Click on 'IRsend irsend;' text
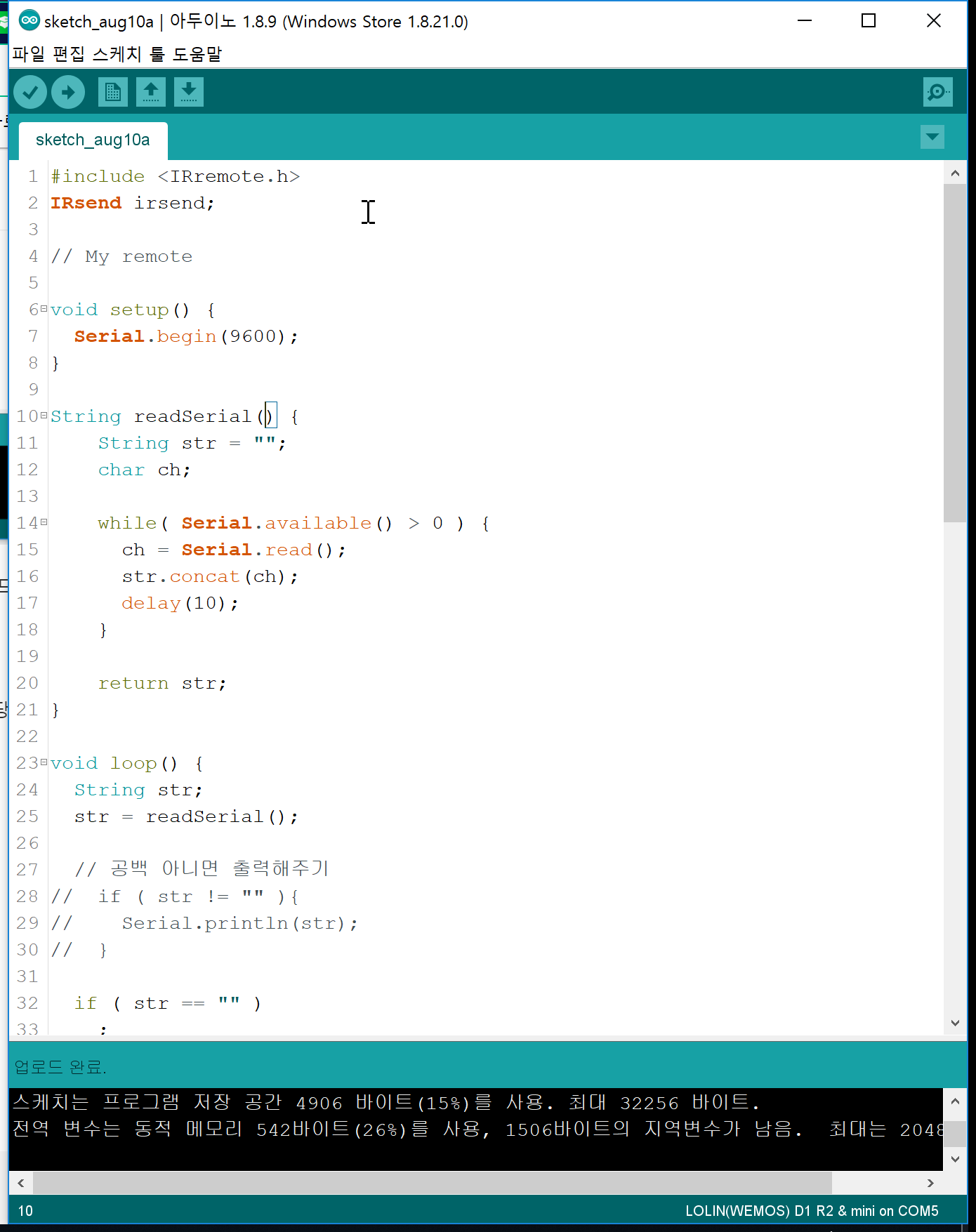The width and height of the screenshot is (976, 1232). pos(133,203)
